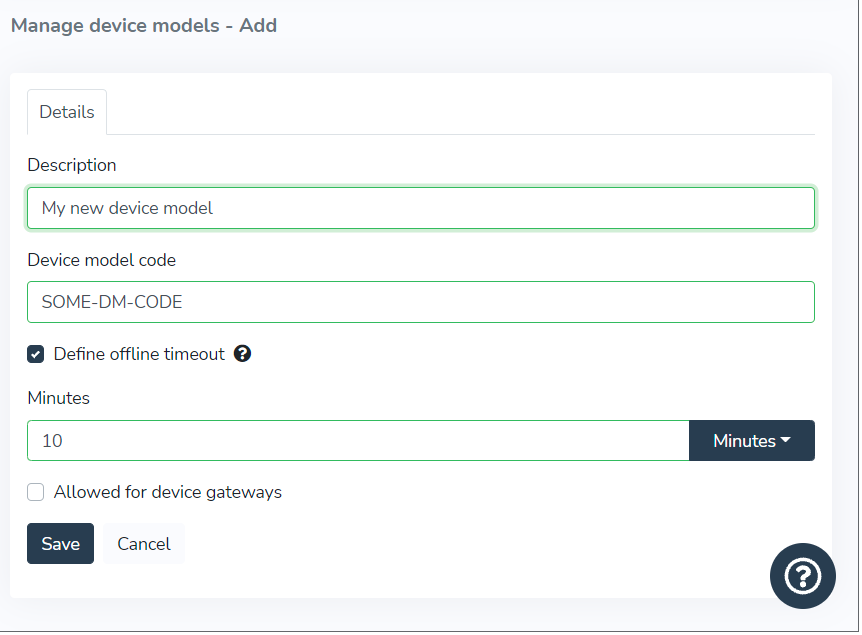Screen dimensions: 862x635
Task: Check the Allowed for device gateways box
Action: tap(36, 492)
